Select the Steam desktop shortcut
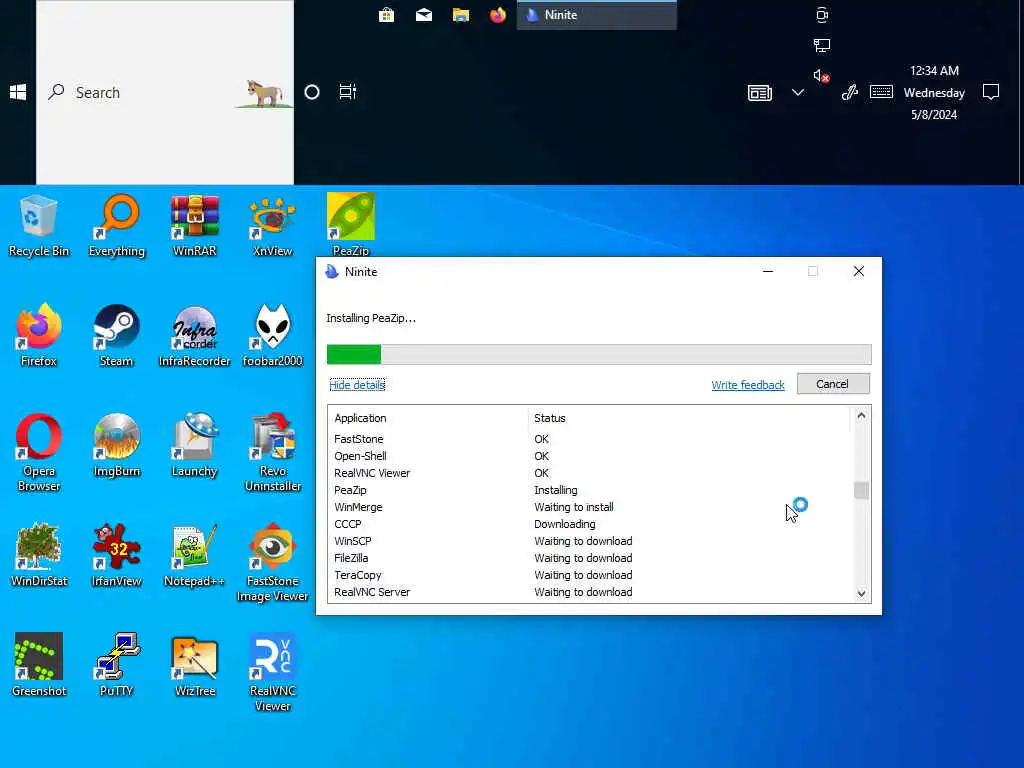This screenshot has width=1024, height=768. (116, 335)
